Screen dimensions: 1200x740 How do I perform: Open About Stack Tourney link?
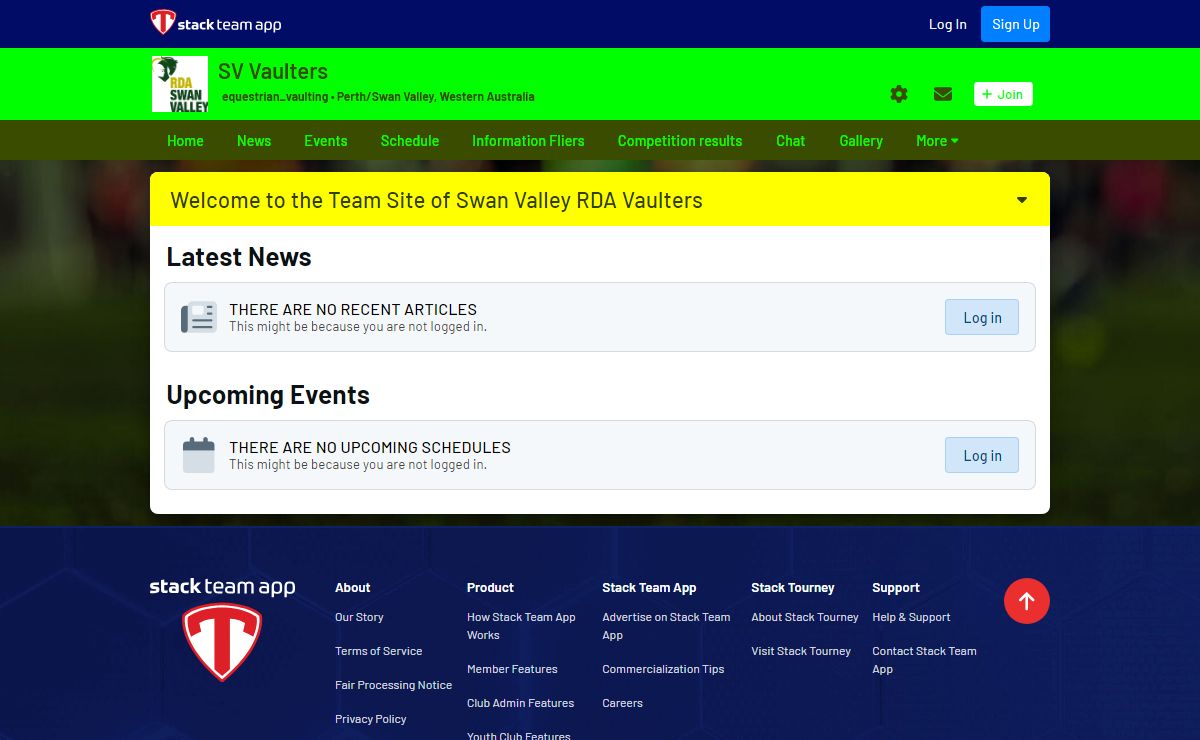pyautogui.click(x=805, y=617)
